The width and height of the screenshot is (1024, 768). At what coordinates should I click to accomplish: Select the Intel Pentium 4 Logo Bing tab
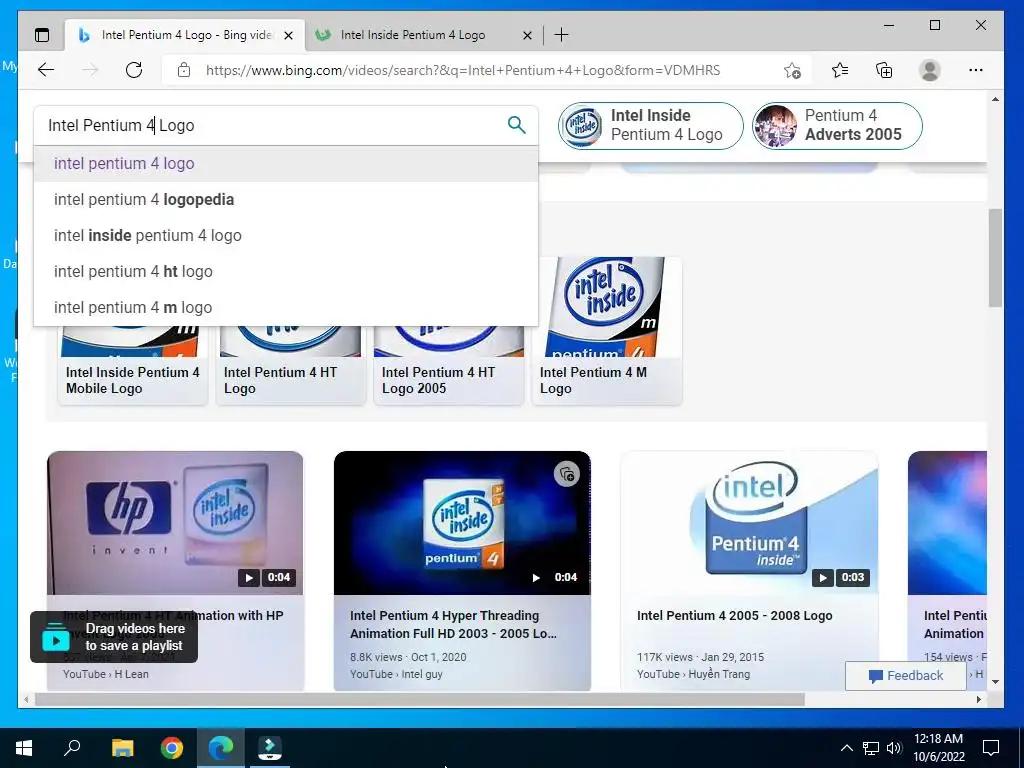[x=185, y=35]
